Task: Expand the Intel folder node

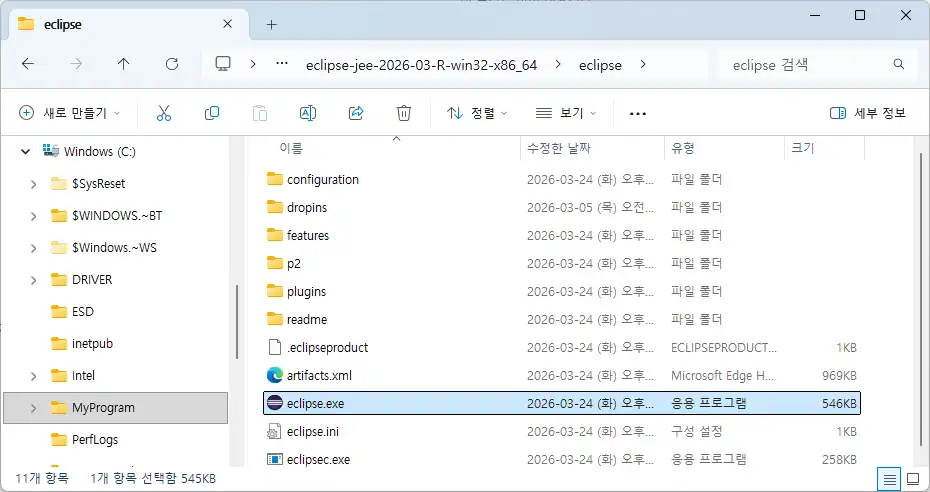Action: pyautogui.click(x=33, y=376)
